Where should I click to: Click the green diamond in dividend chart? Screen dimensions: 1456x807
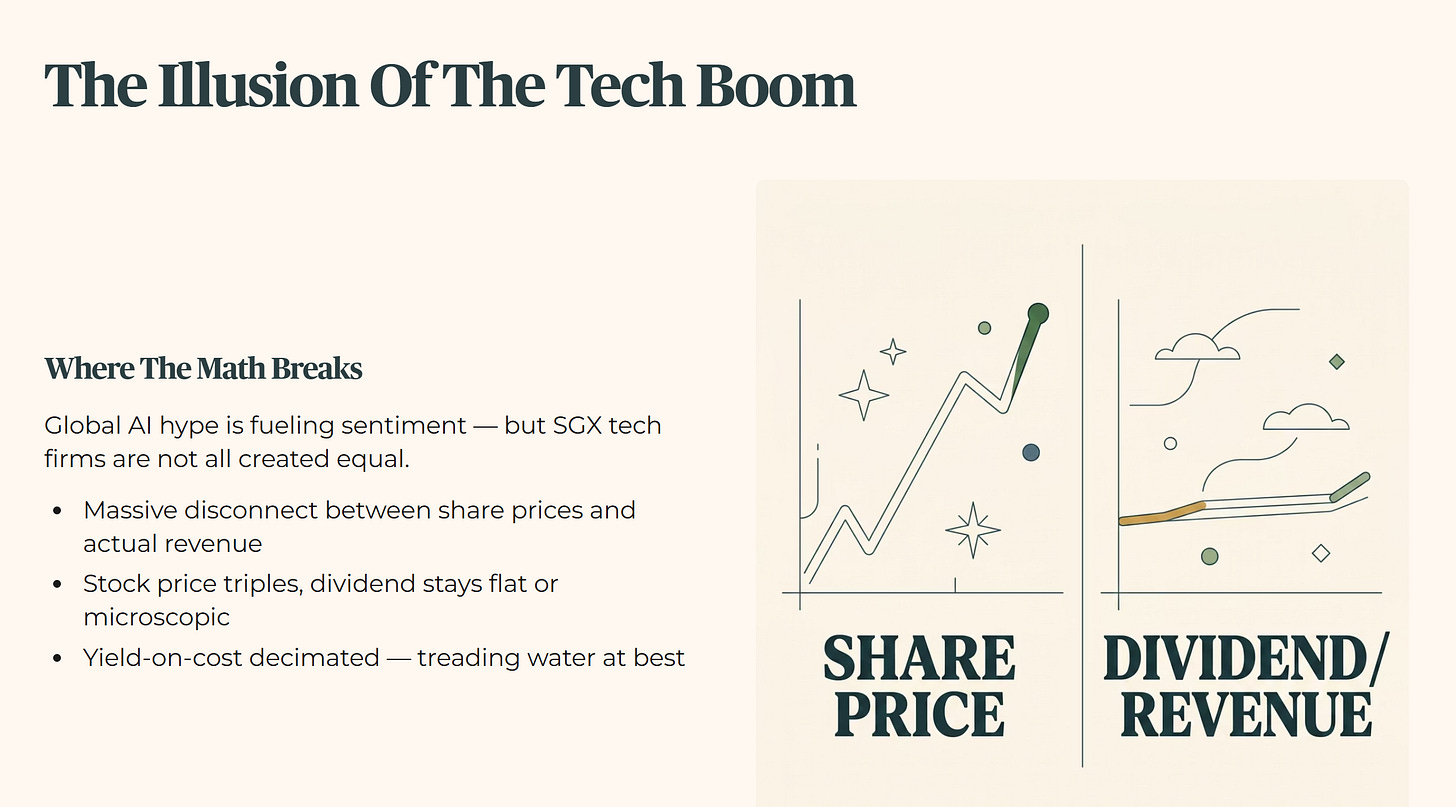pos(1337,362)
